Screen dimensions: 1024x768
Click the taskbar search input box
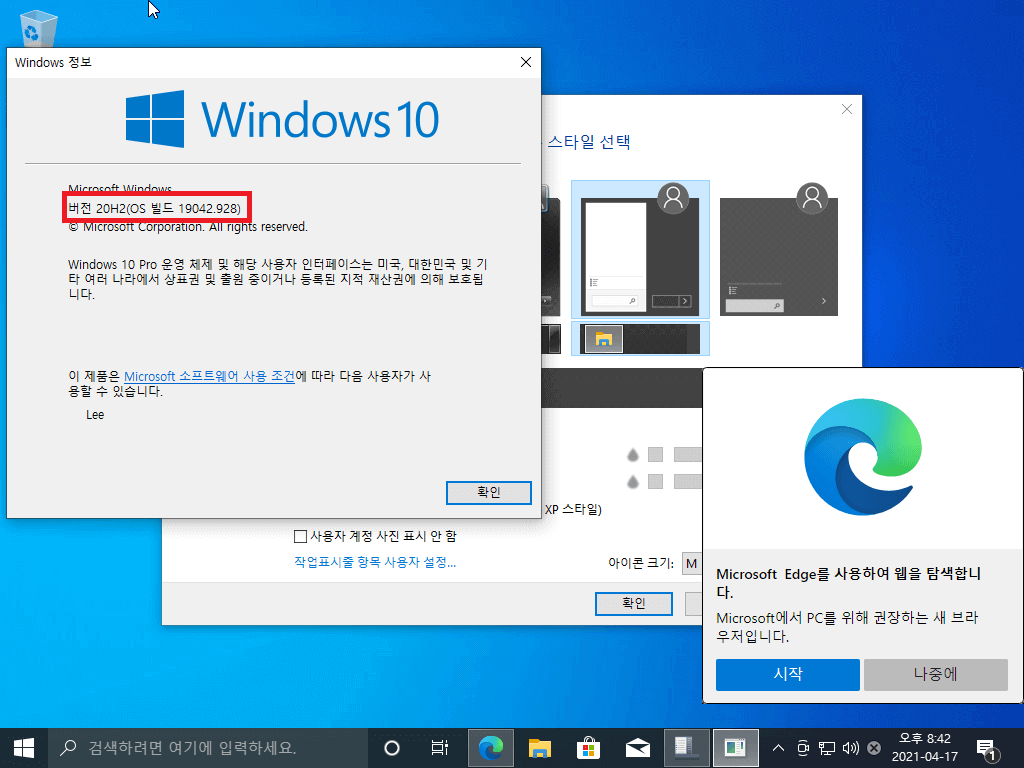click(209, 748)
